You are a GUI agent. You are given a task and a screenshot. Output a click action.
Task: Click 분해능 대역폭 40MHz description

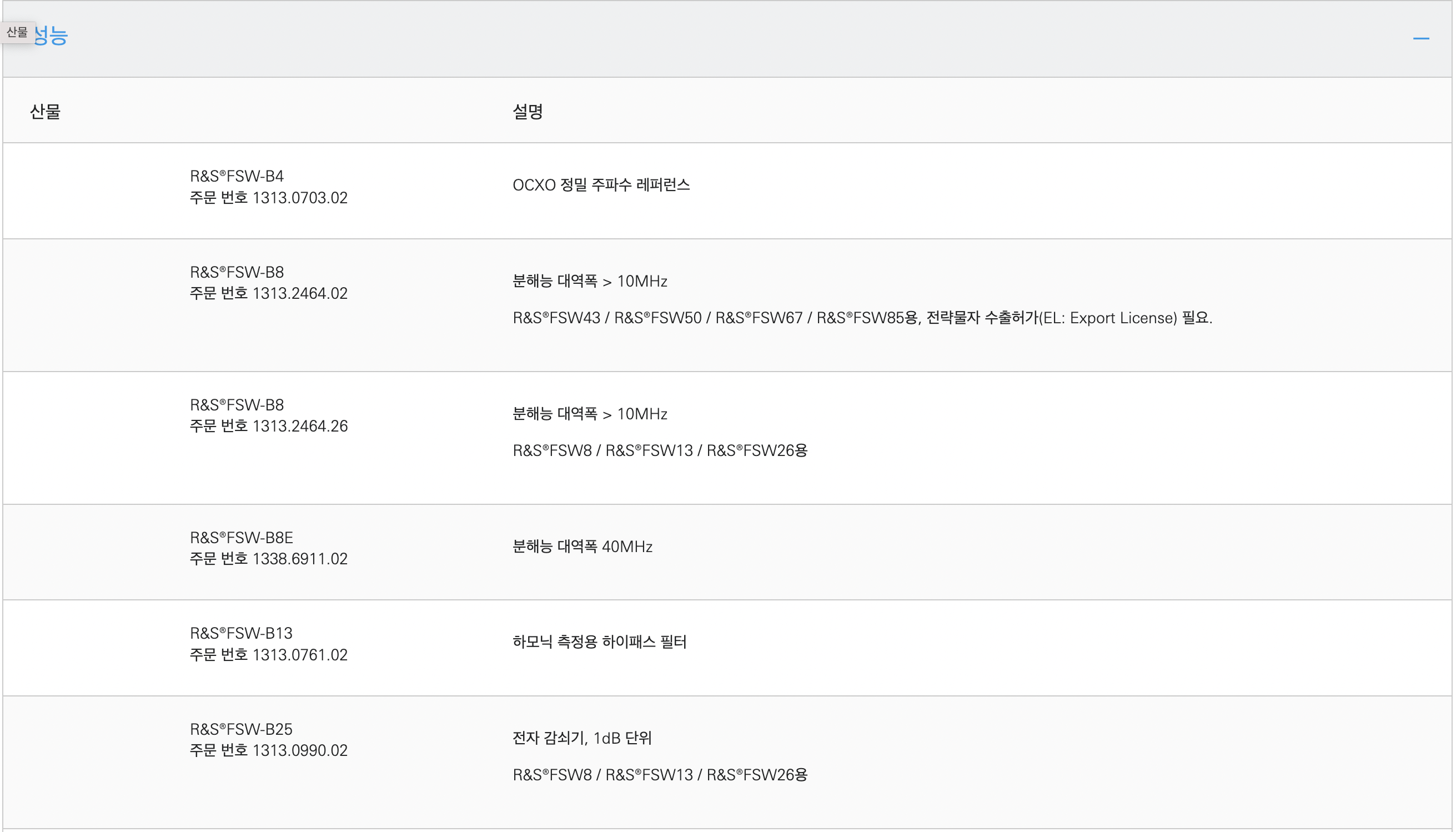click(x=582, y=547)
